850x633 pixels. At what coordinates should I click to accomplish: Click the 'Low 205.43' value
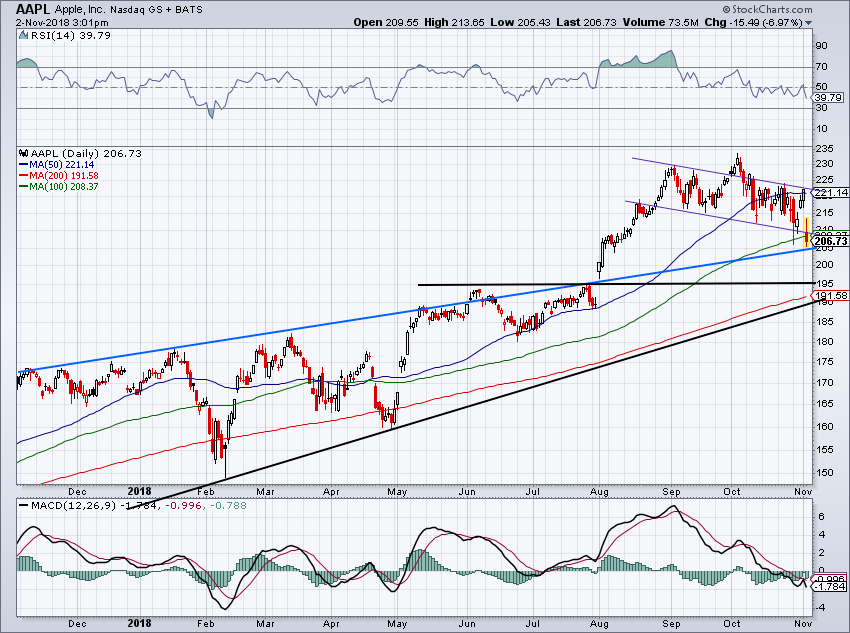click(520, 23)
